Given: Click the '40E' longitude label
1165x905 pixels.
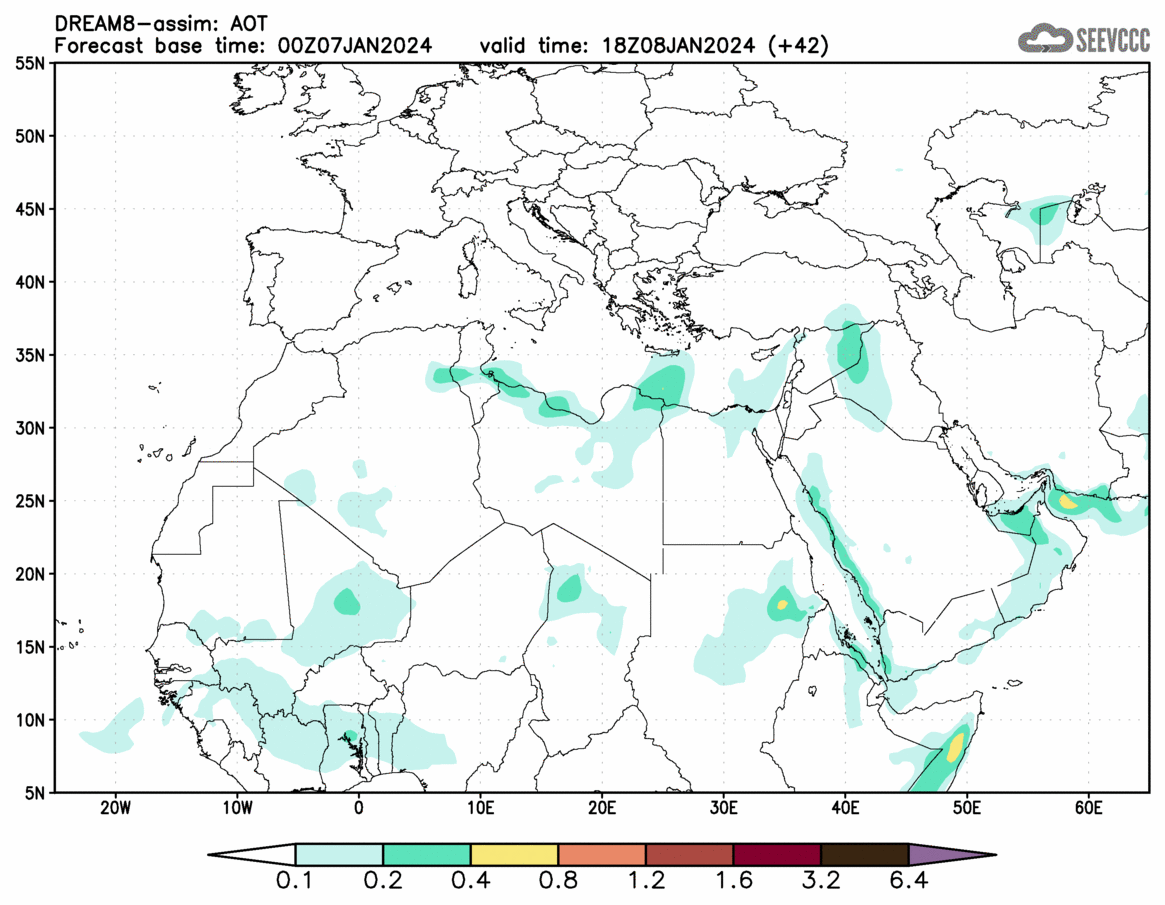Looking at the screenshot, I should [846, 808].
